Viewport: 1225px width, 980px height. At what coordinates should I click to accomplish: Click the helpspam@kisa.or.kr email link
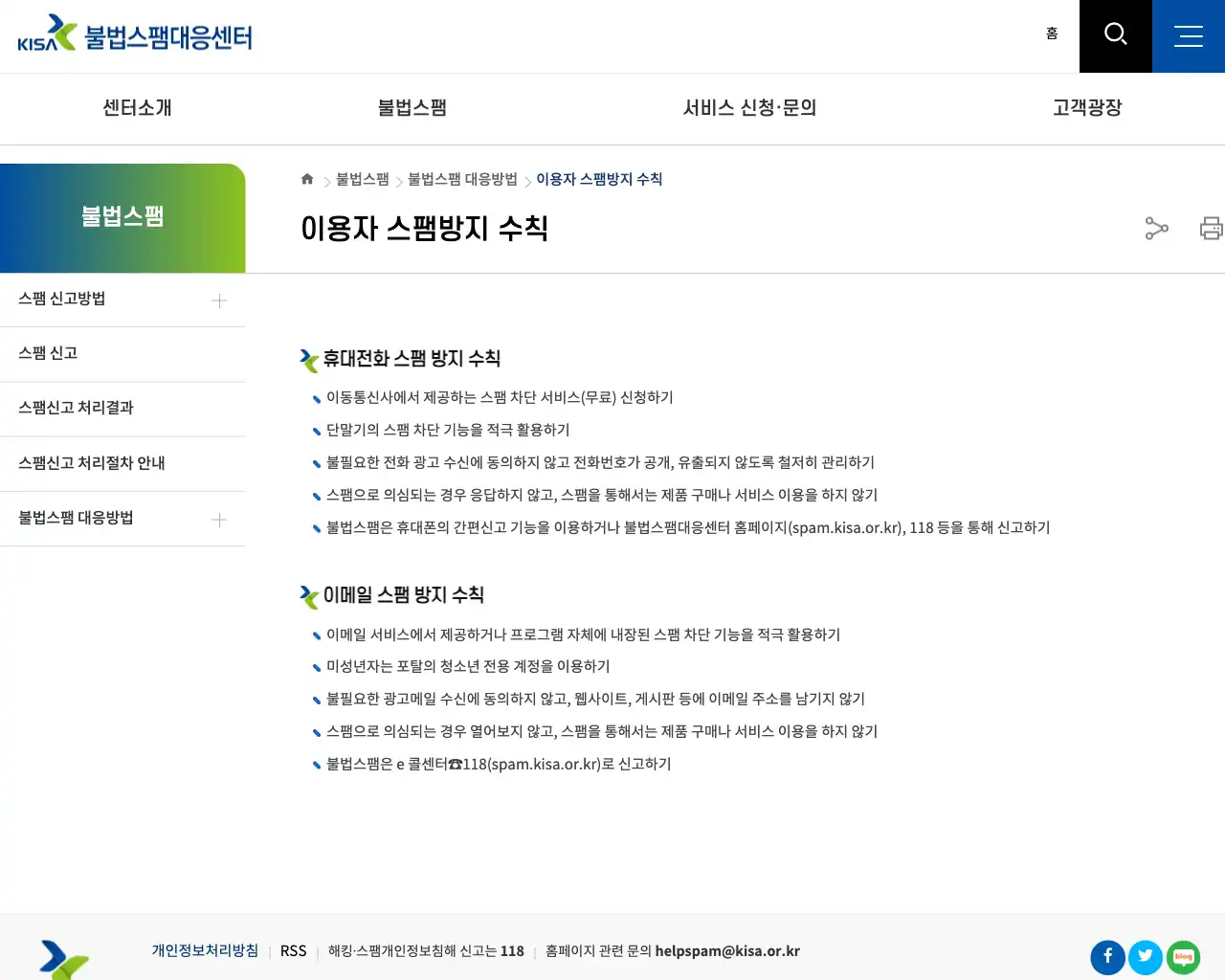point(727,950)
